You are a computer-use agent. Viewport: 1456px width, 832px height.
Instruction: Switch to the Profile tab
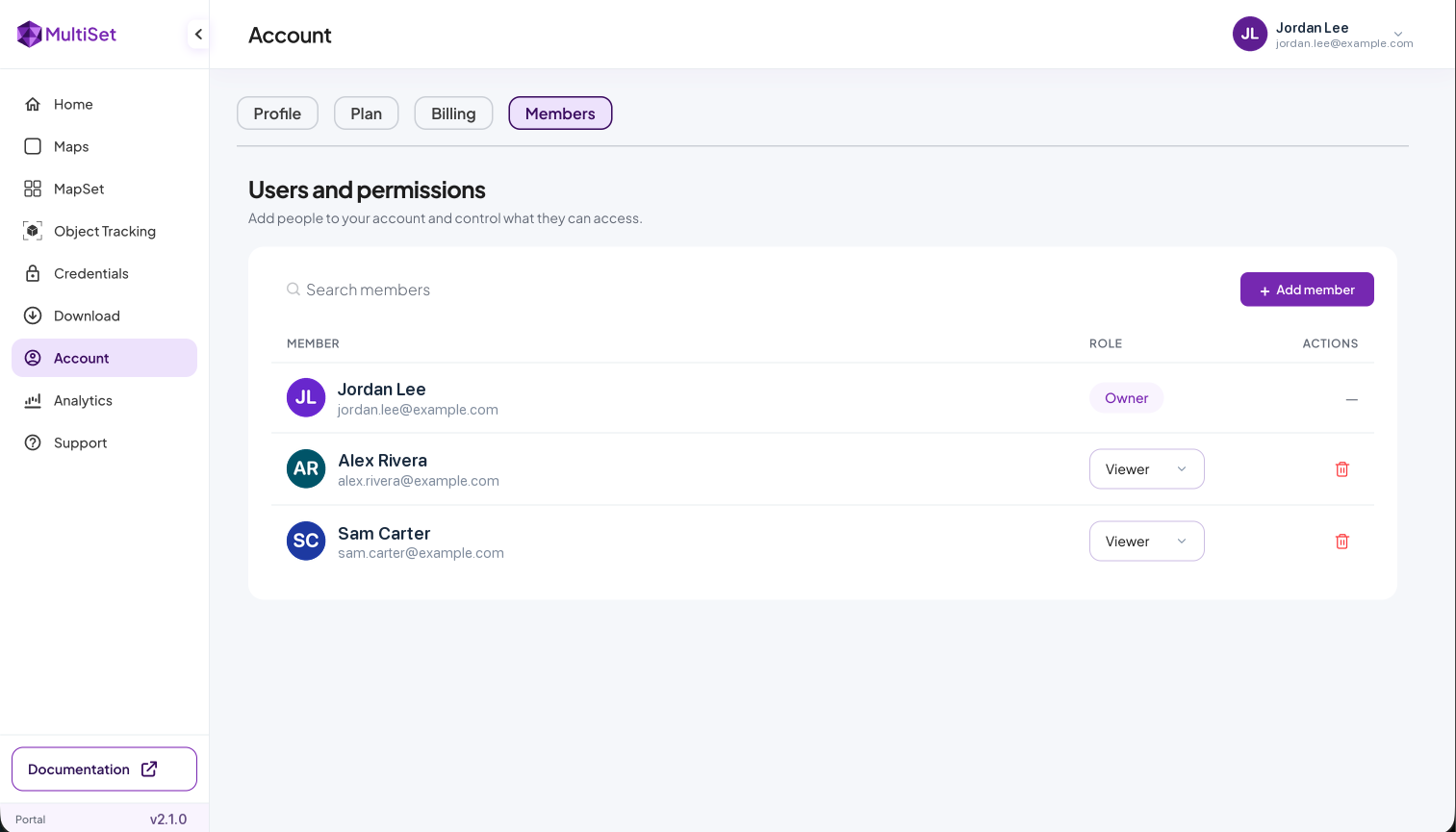pyautogui.click(x=277, y=113)
